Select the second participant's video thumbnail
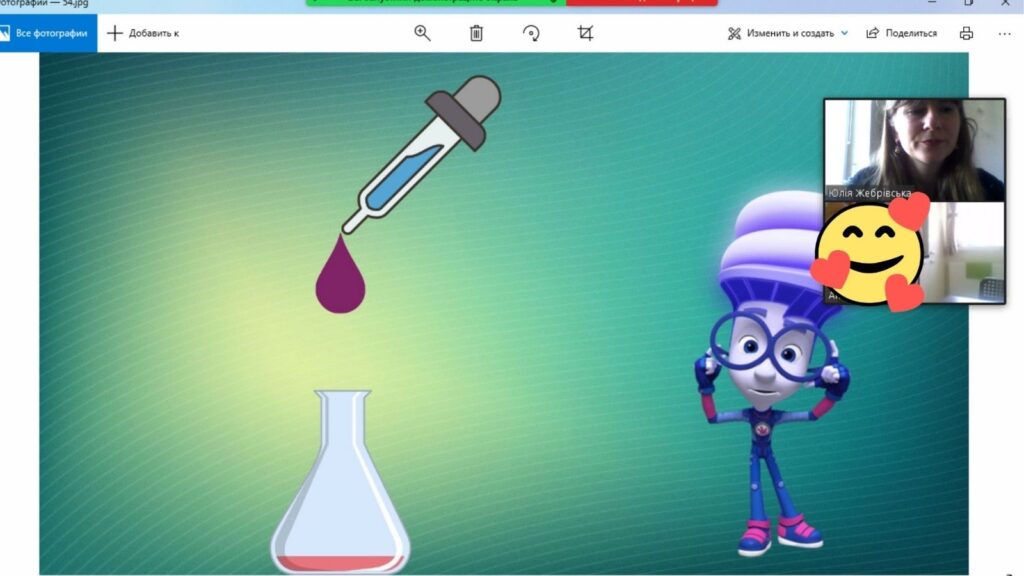The image size is (1024, 576). (965, 250)
